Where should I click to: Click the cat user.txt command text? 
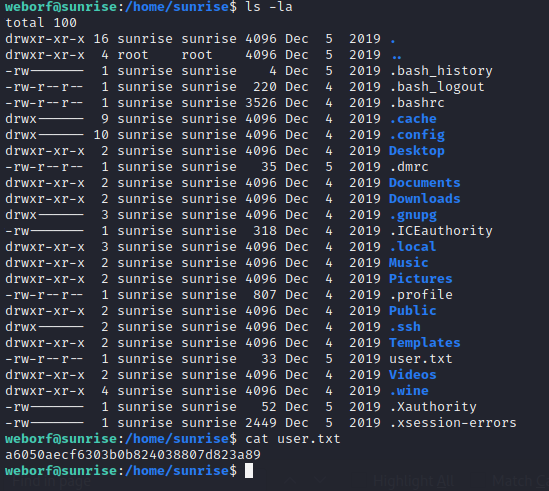coord(293,439)
